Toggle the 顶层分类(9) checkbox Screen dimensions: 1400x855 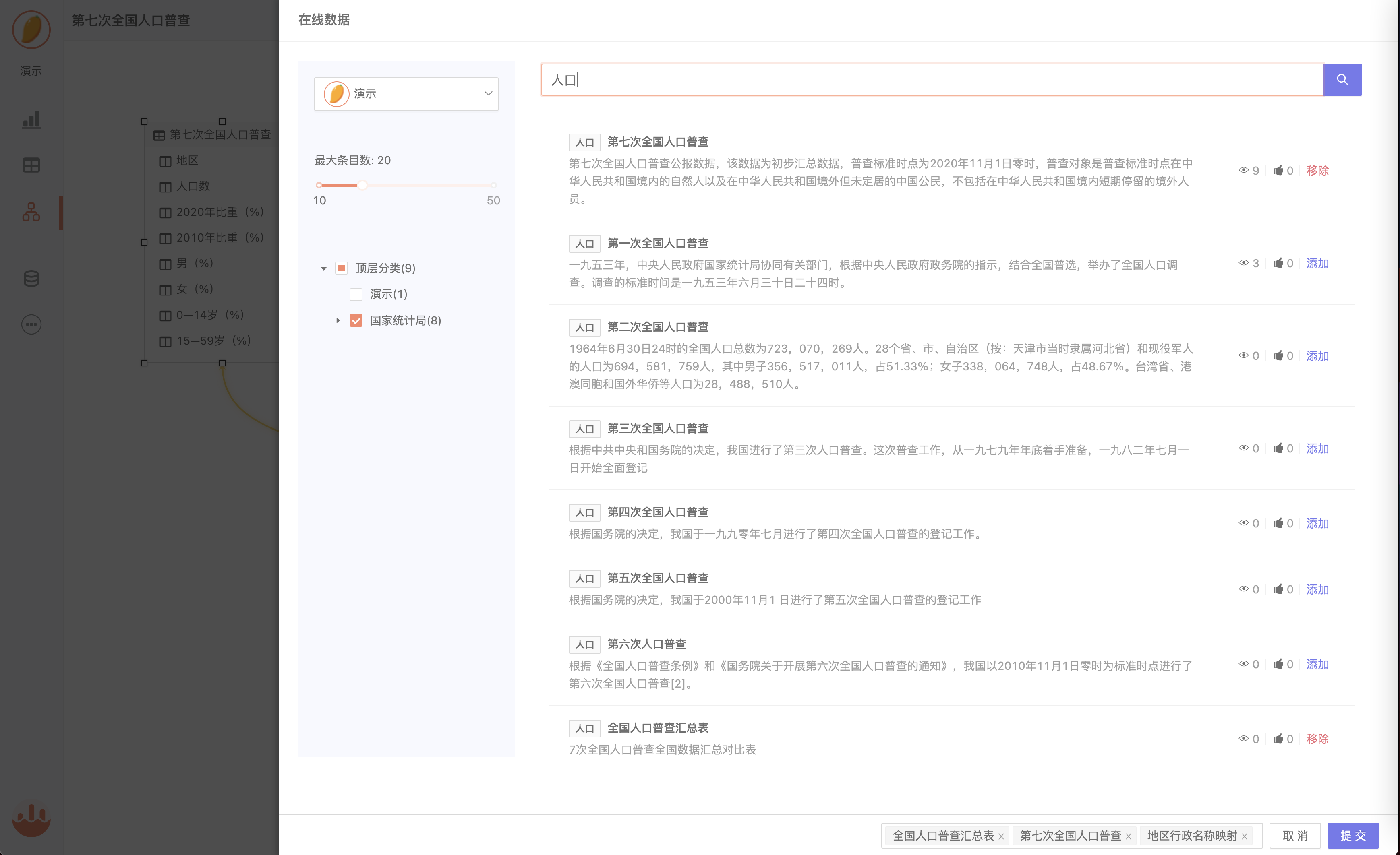point(342,268)
